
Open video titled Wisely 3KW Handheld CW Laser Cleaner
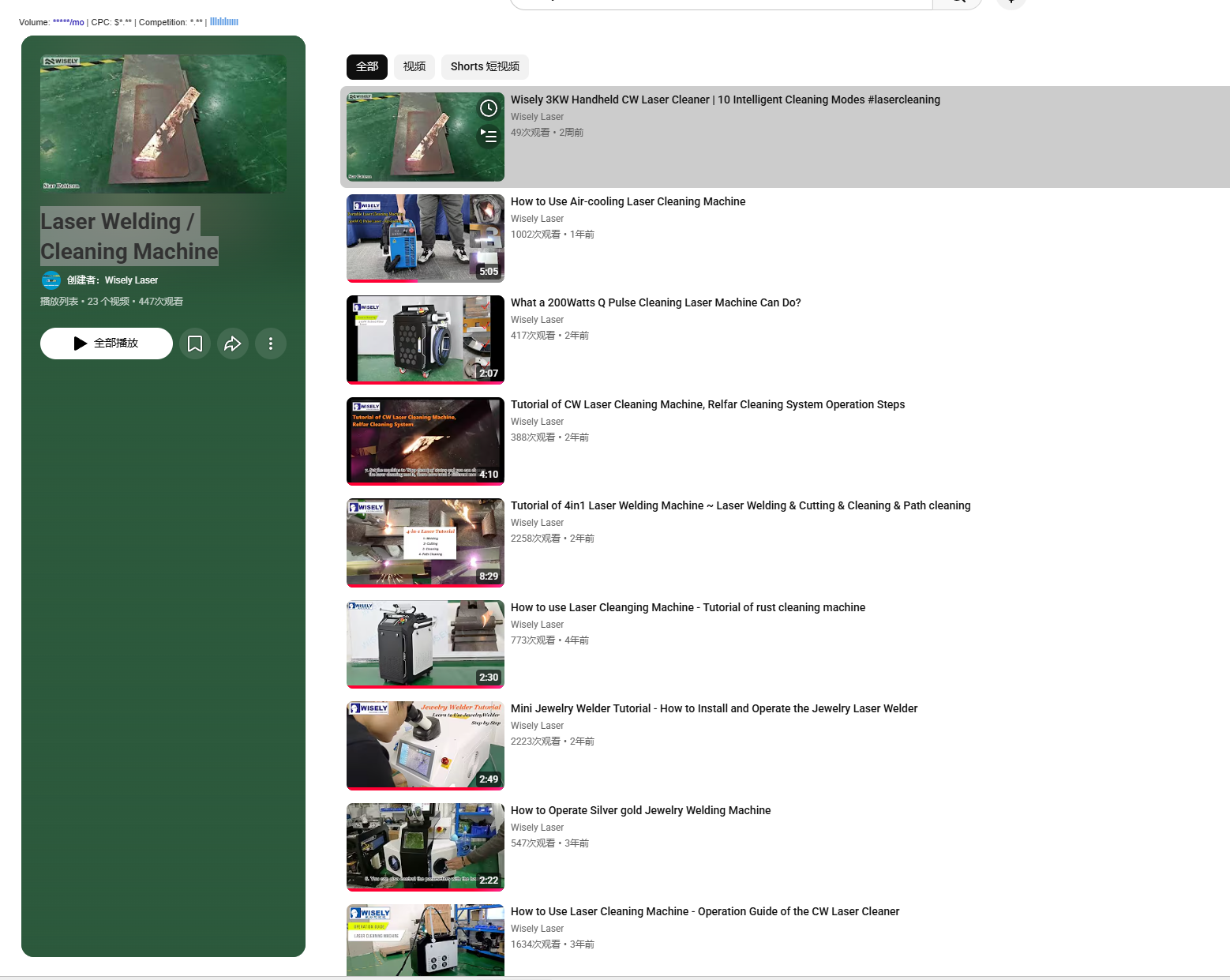point(725,100)
